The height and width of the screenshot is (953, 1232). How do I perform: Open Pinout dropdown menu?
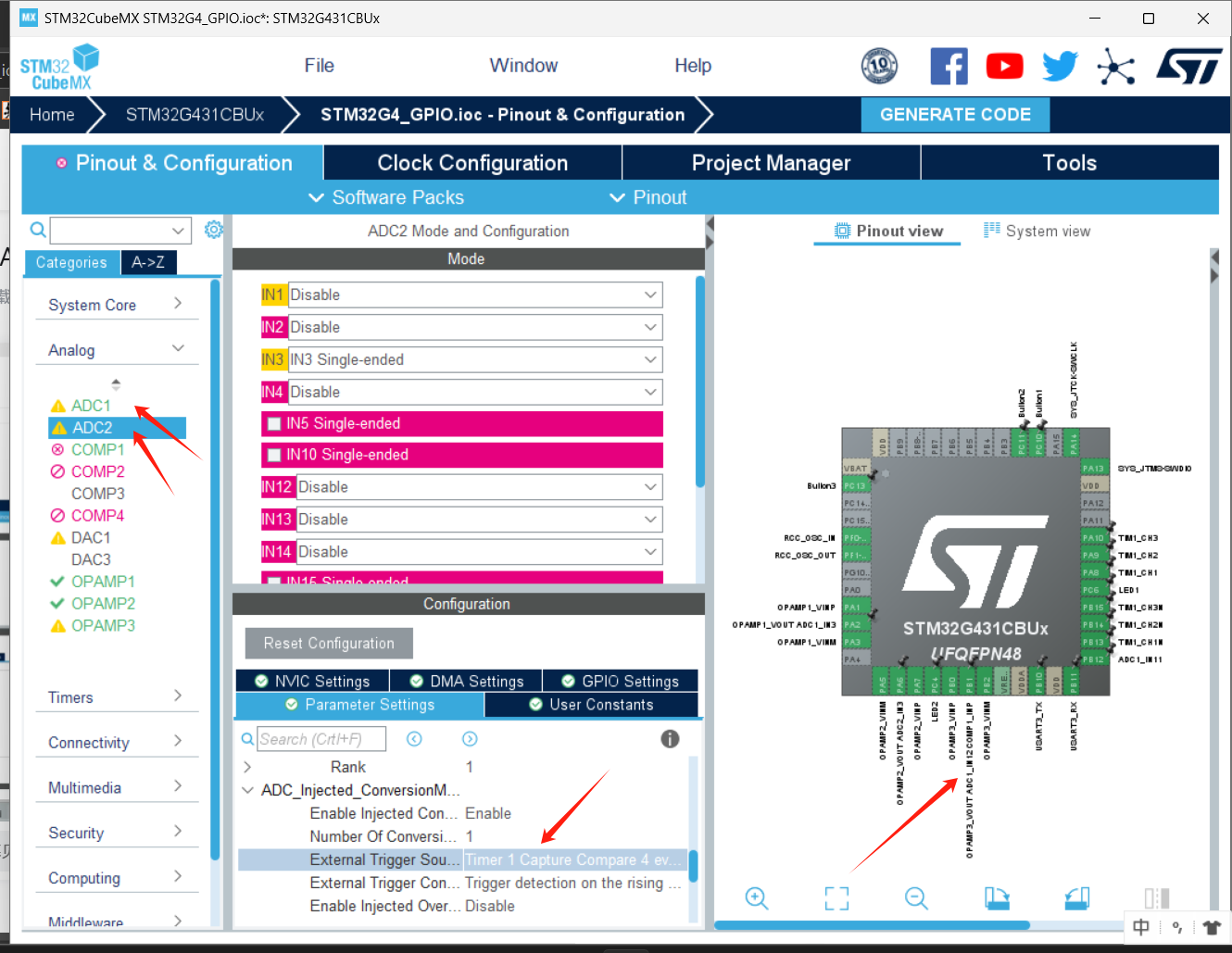click(648, 197)
